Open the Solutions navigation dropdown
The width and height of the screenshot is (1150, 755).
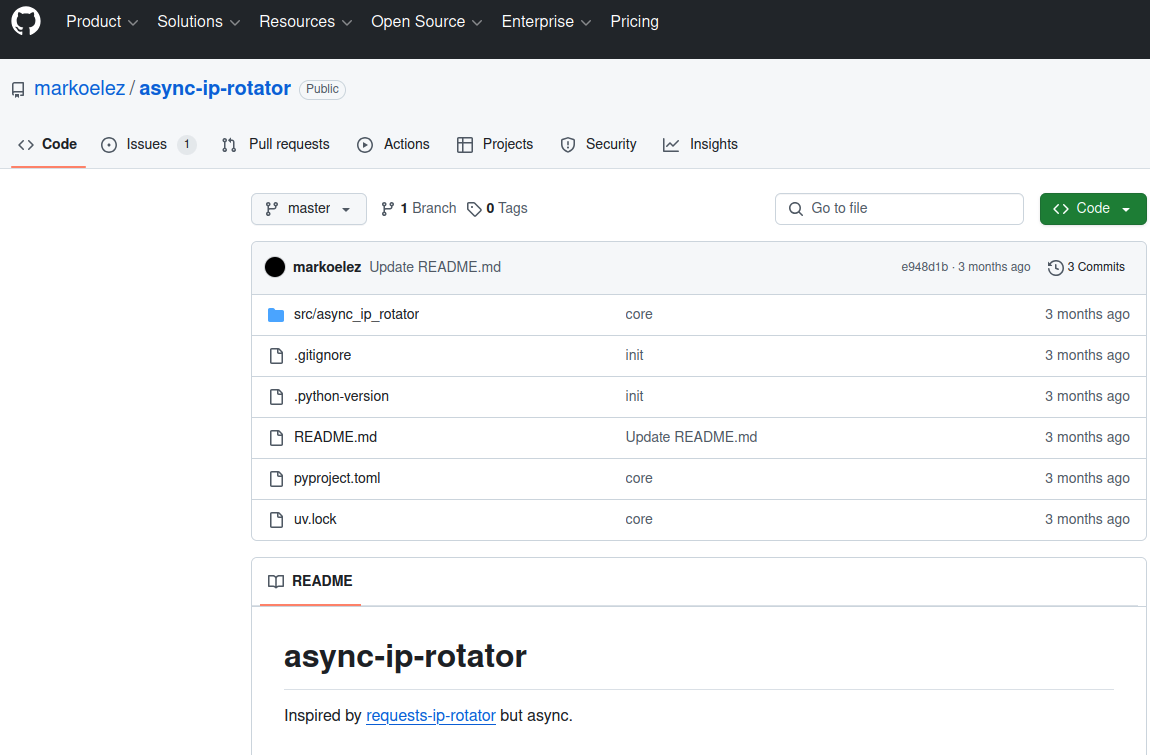coord(198,21)
